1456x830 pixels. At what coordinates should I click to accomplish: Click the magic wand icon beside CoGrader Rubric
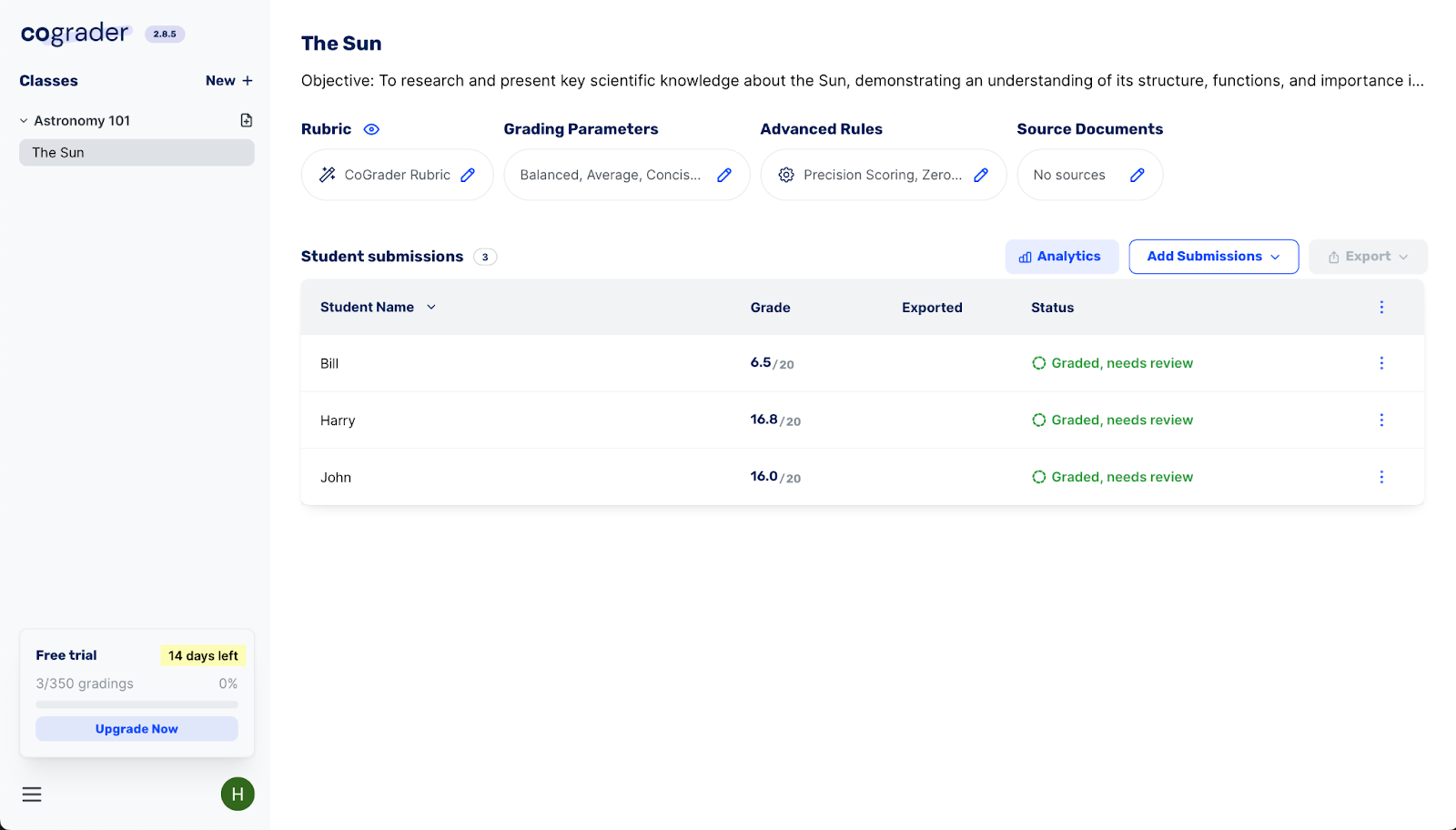[x=328, y=174]
